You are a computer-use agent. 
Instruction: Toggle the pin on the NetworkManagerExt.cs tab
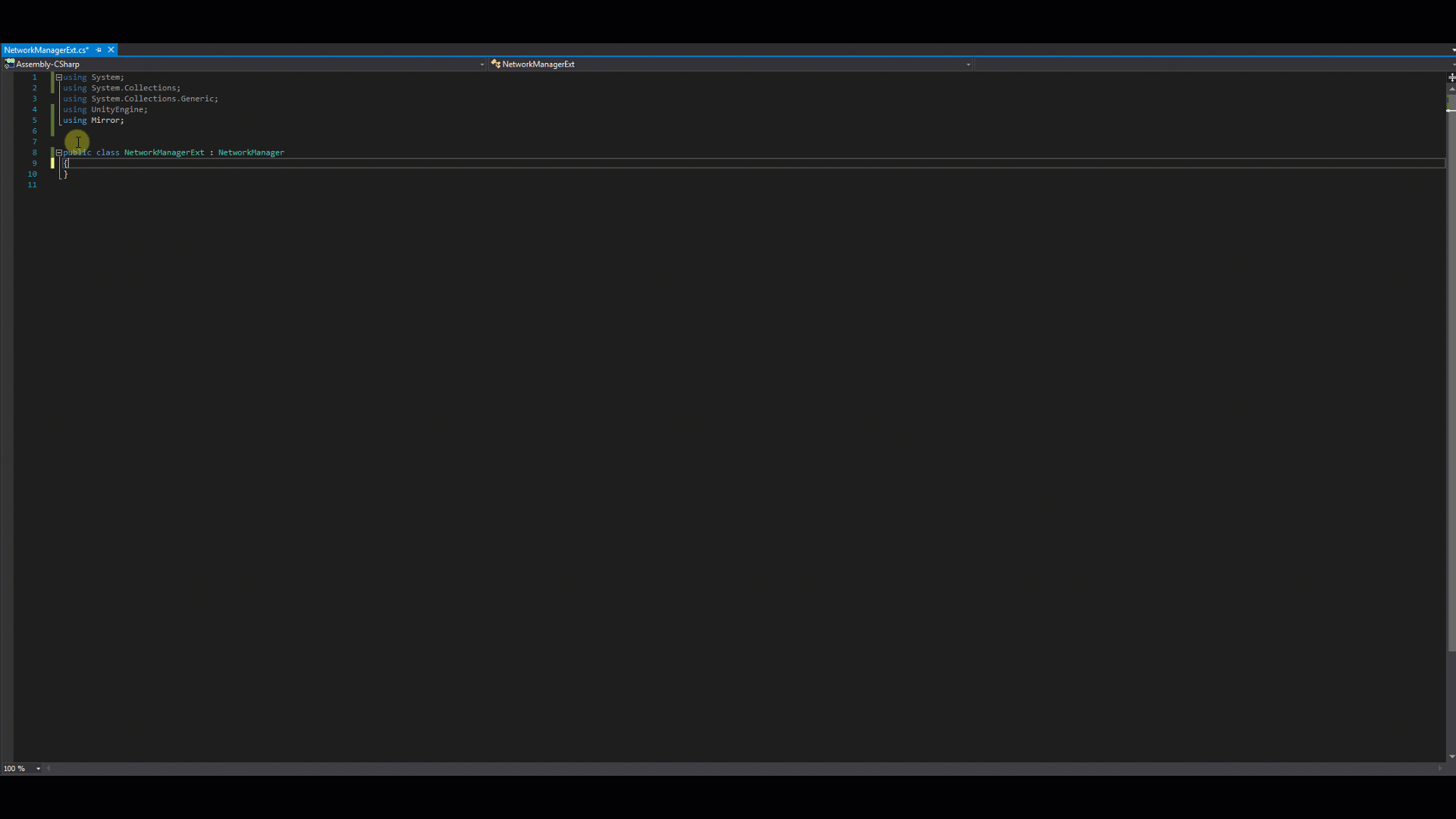click(99, 49)
